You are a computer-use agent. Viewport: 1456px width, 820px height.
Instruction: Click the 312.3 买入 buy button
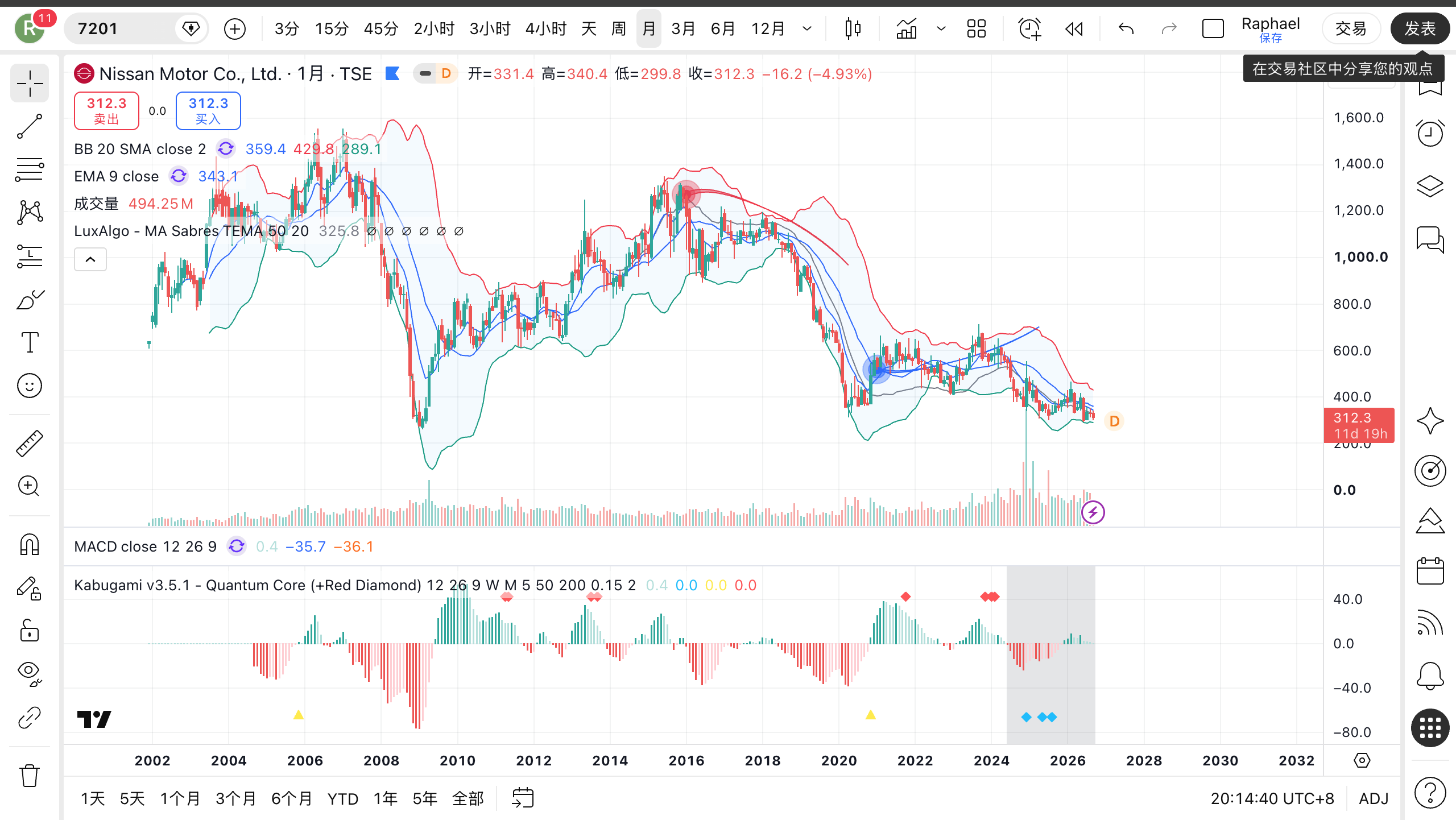pos(208,111)
